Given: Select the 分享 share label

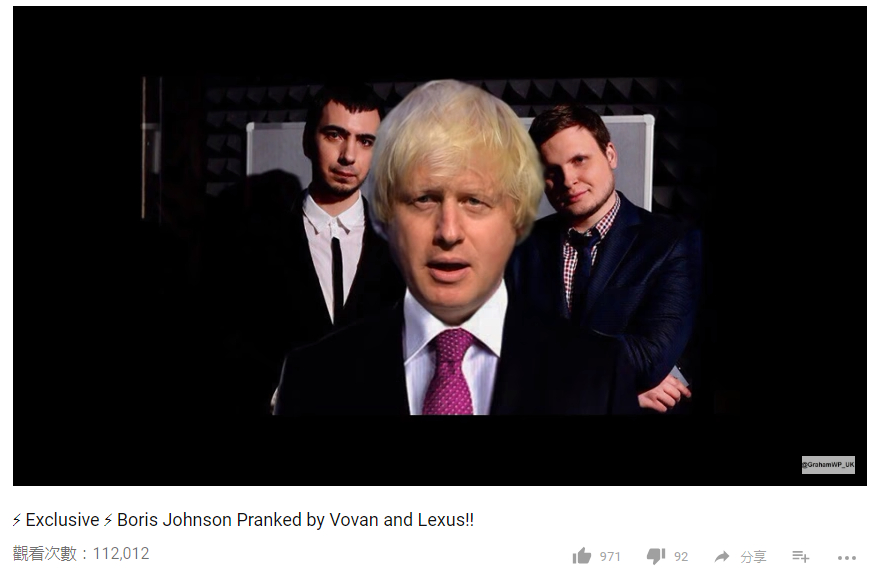Looking at the screenshot, I should [x=753, y=557].
